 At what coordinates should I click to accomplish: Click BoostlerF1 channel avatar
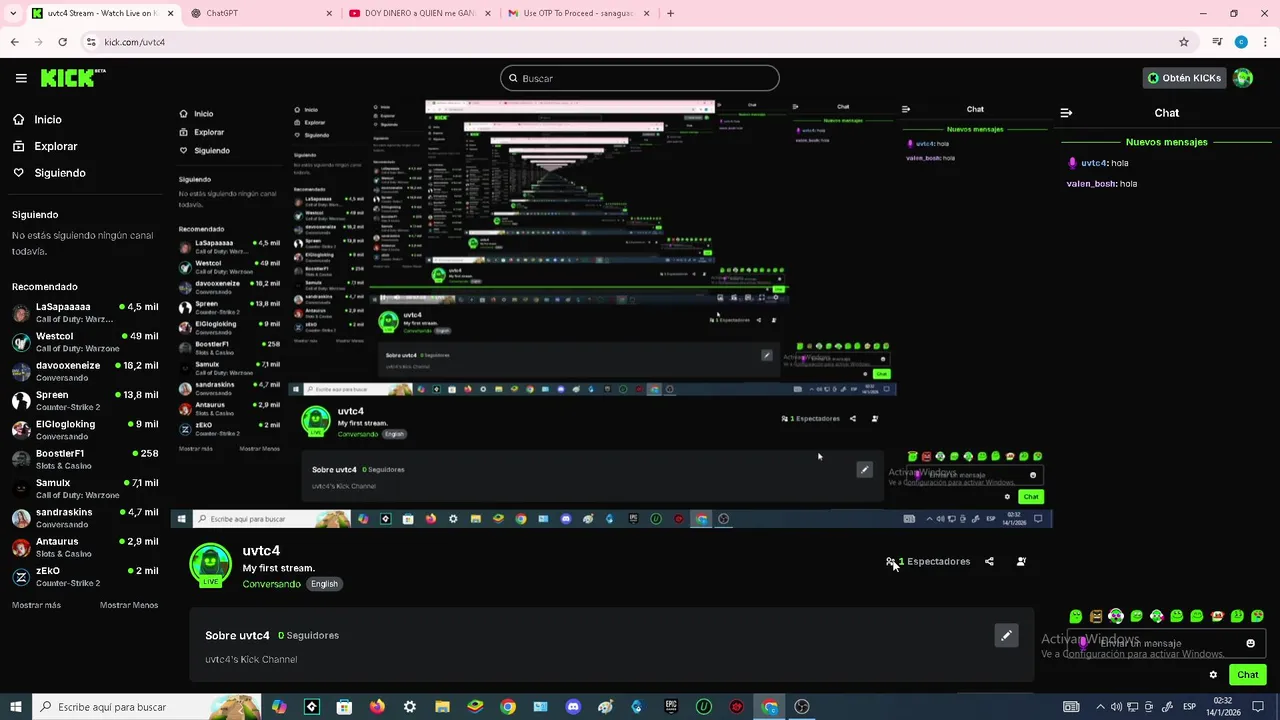tap(21, 459)
